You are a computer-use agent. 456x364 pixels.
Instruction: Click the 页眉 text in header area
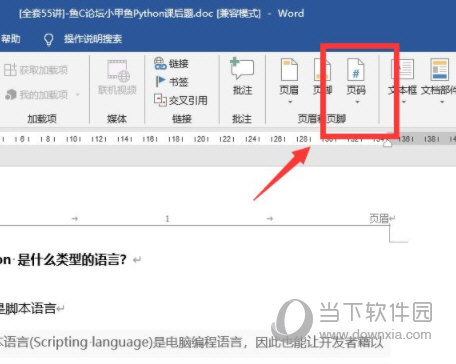pyautogui.click(x=379, y=219)
